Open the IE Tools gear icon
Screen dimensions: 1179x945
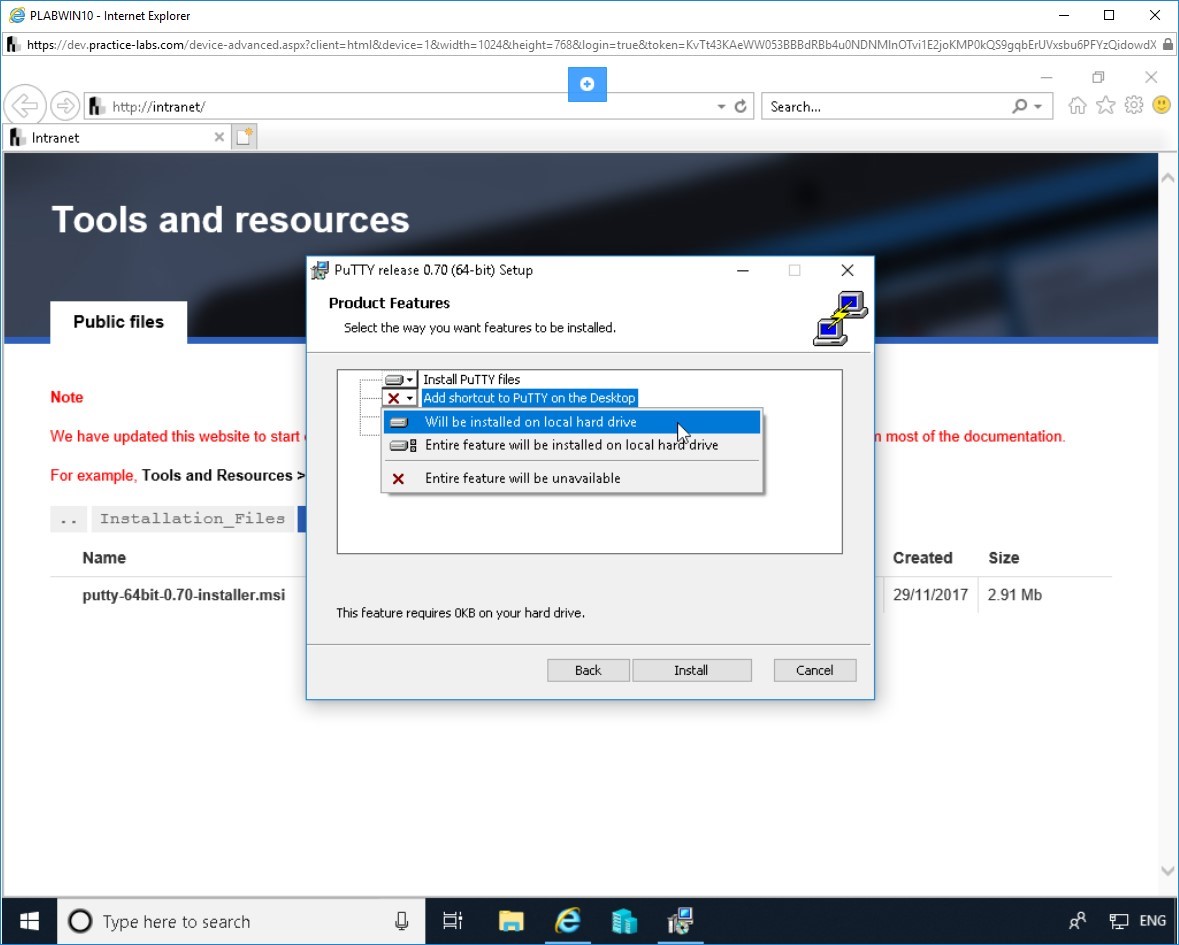1134,106
